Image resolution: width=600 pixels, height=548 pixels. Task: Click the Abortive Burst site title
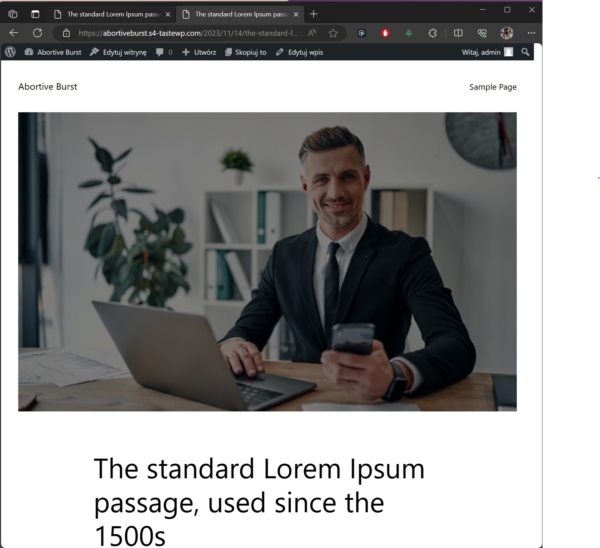point(47,87)
